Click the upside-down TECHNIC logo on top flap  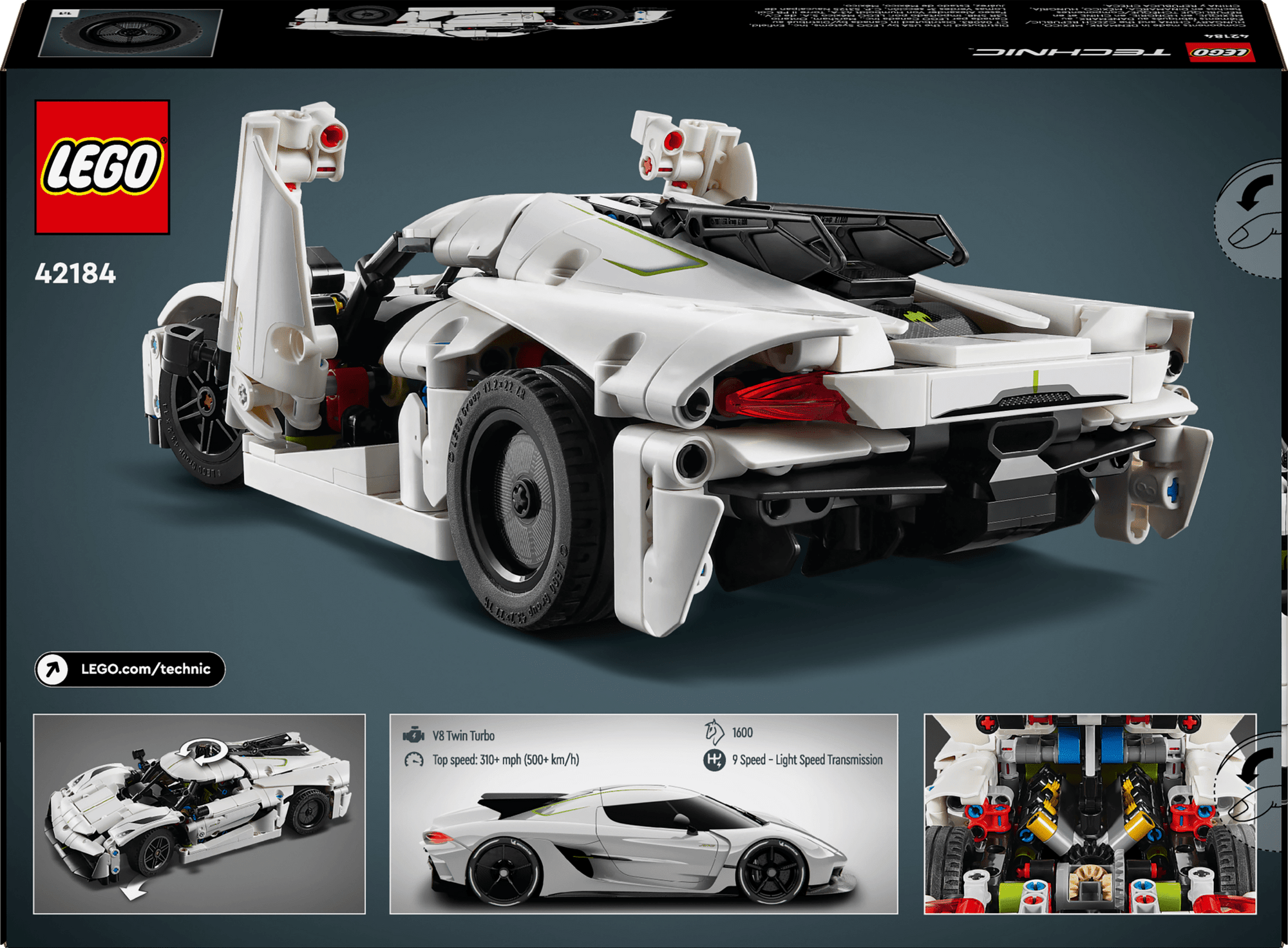[1072, 52]
